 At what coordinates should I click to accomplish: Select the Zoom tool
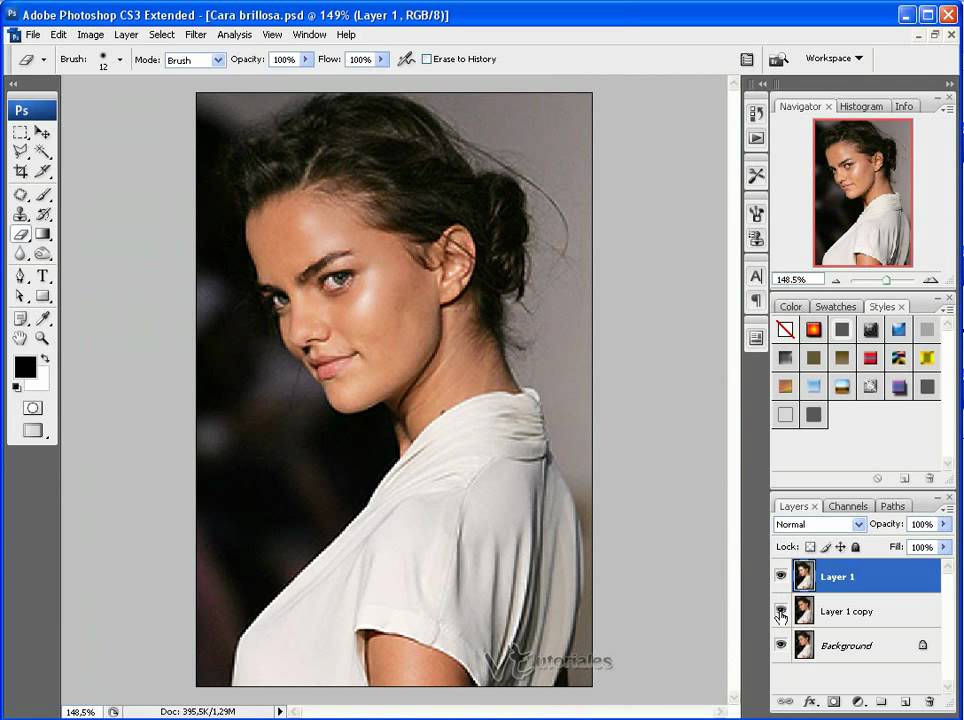click(x=42, y=338)
